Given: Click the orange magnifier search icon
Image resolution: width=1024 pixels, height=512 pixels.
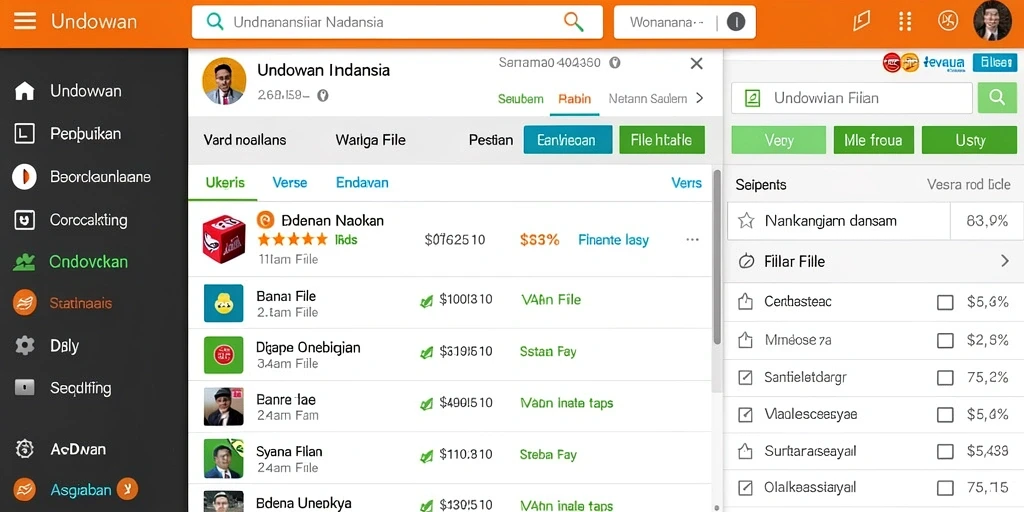Looking at the screenshot, I should 573,22.
